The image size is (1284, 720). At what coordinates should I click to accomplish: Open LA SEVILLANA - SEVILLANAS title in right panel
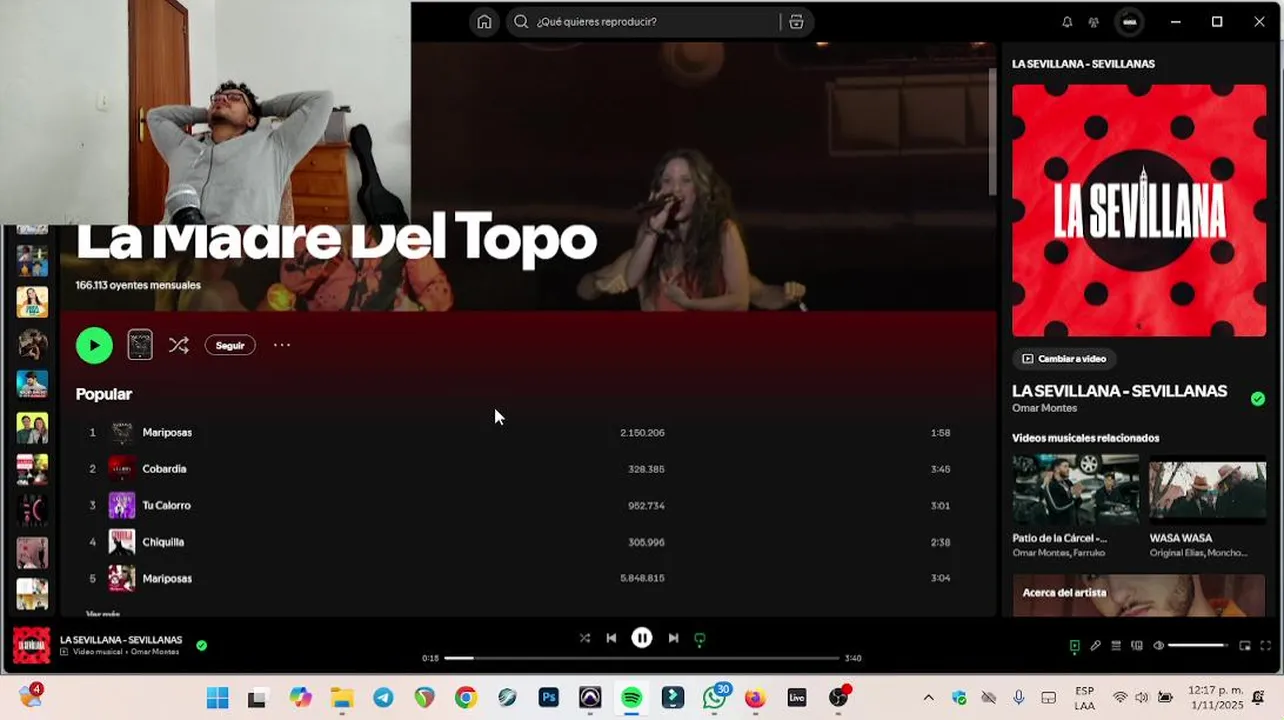(x=1119, y=391)
